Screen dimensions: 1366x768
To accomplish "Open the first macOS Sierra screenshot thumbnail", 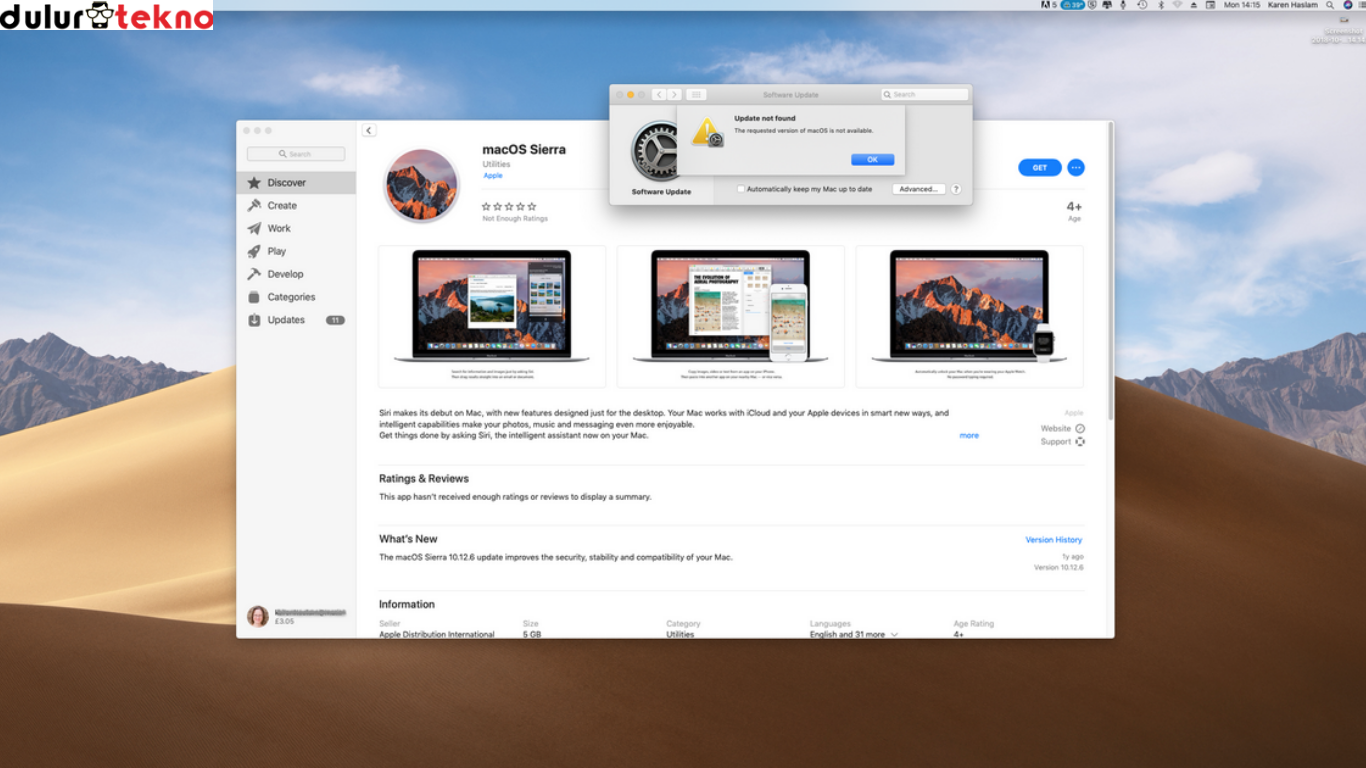I will tap(492, 316).
